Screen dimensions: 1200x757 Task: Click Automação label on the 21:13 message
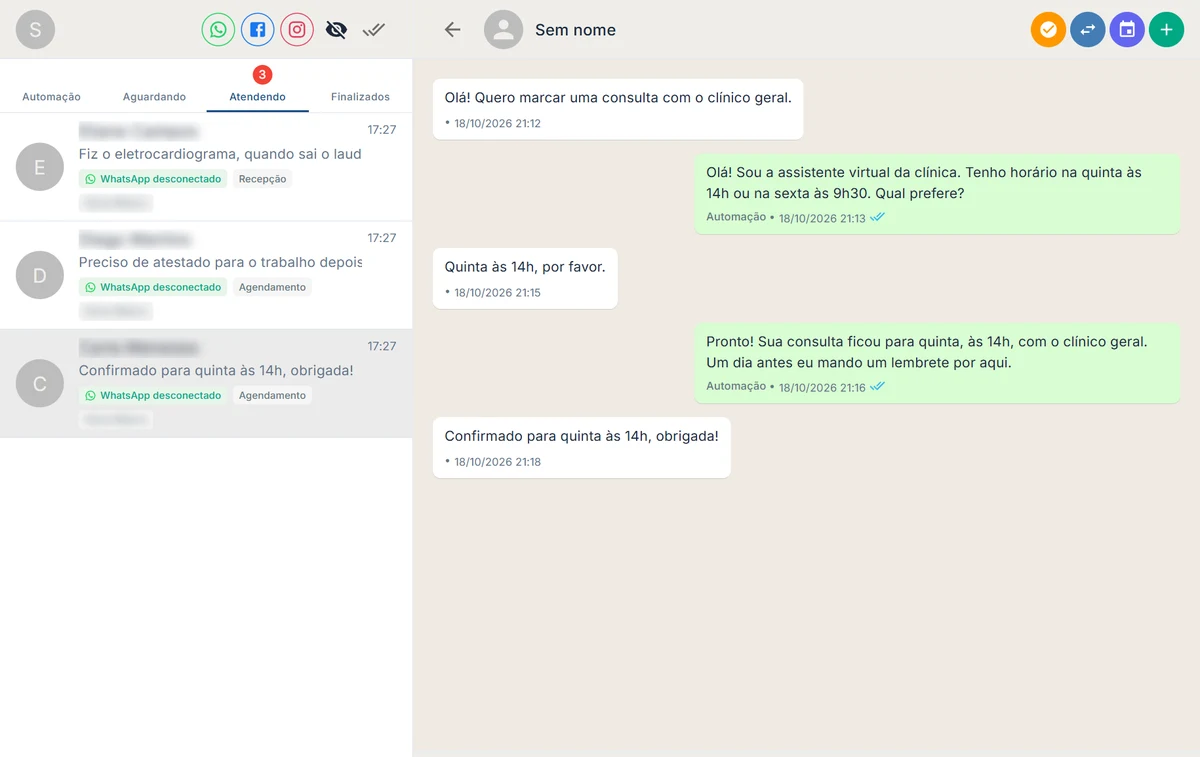[736, 217]
